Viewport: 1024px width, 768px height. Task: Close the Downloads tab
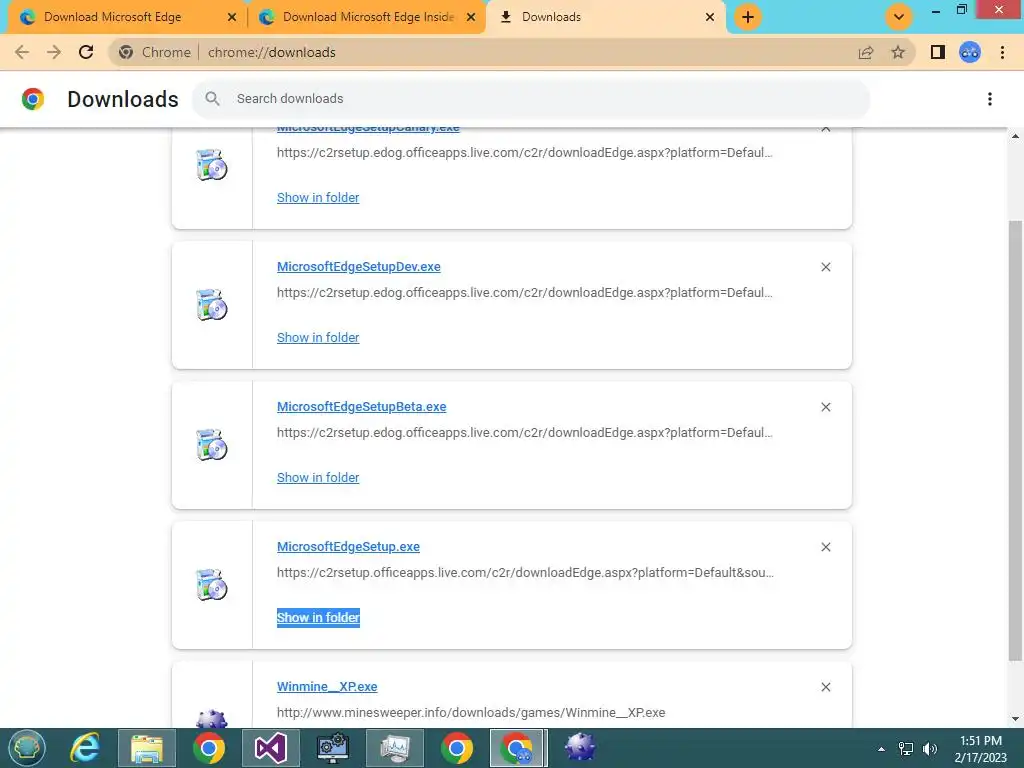710,17
